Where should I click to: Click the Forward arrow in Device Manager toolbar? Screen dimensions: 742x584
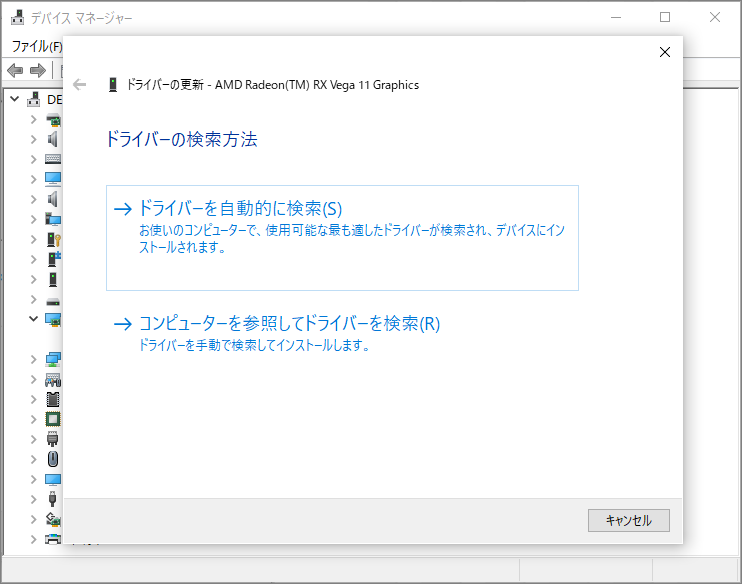[x=38, y=71]
